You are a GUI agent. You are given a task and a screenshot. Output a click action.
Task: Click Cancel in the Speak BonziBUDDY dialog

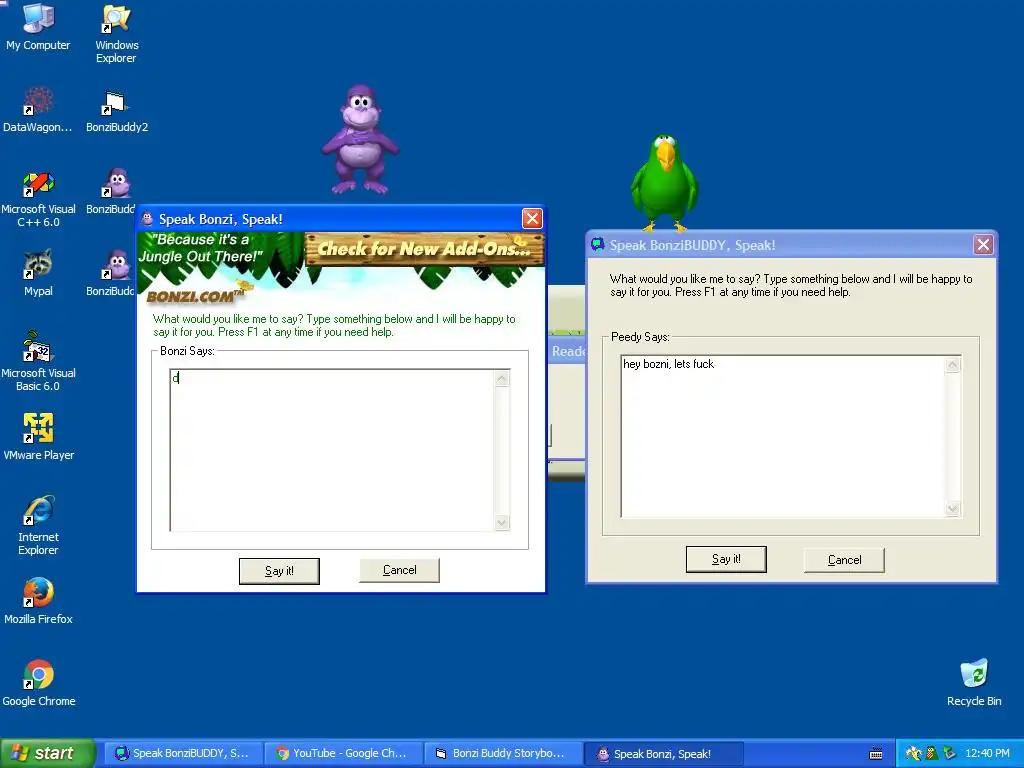coord(844,560)
